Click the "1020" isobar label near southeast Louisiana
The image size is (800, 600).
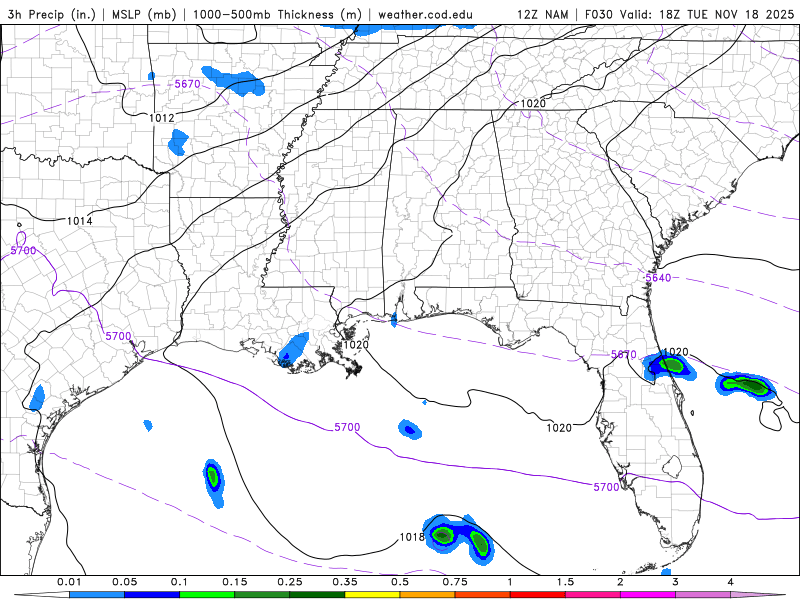point(356,345)
